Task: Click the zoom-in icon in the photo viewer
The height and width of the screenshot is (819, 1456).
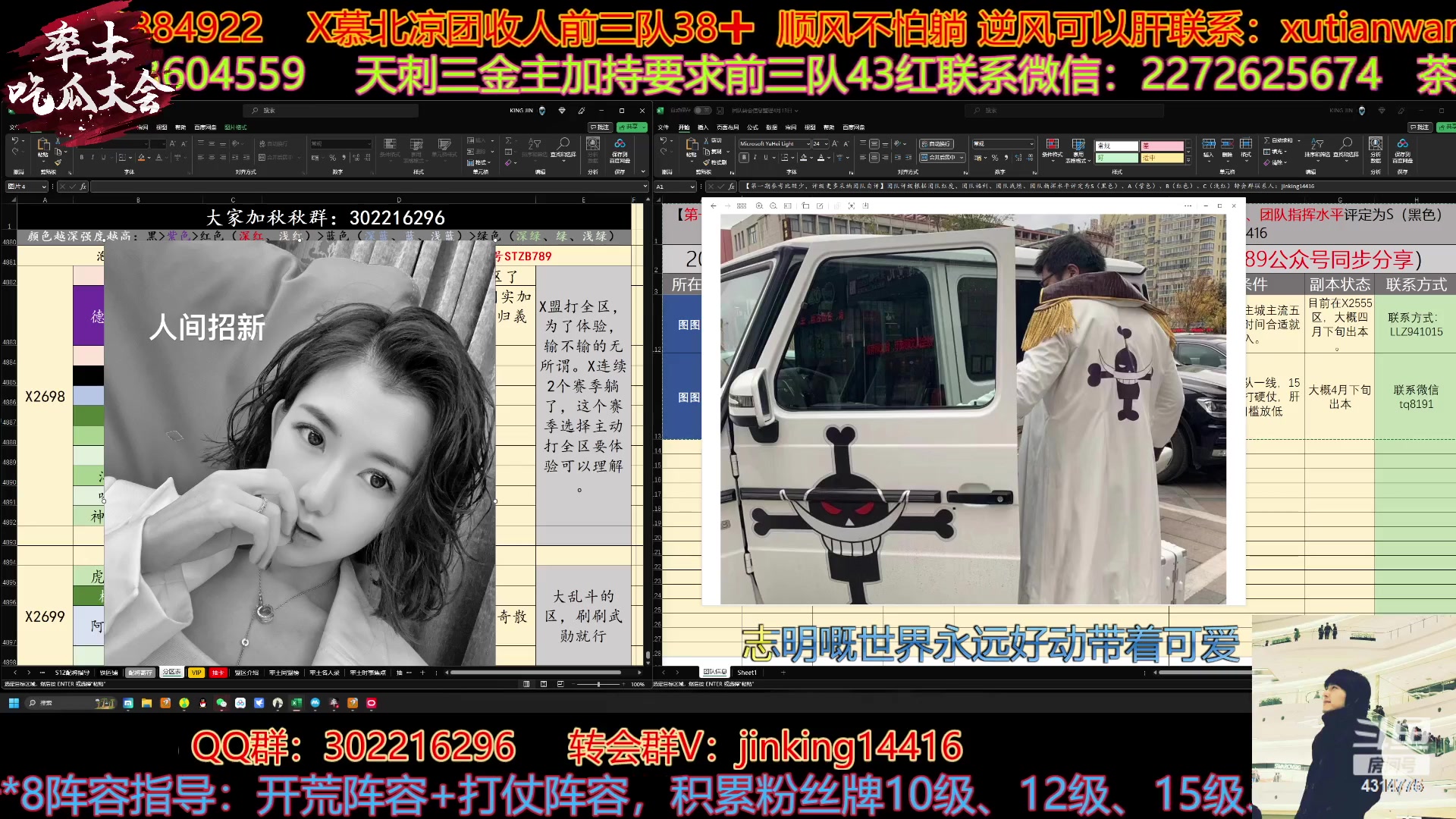Action: 759,206
